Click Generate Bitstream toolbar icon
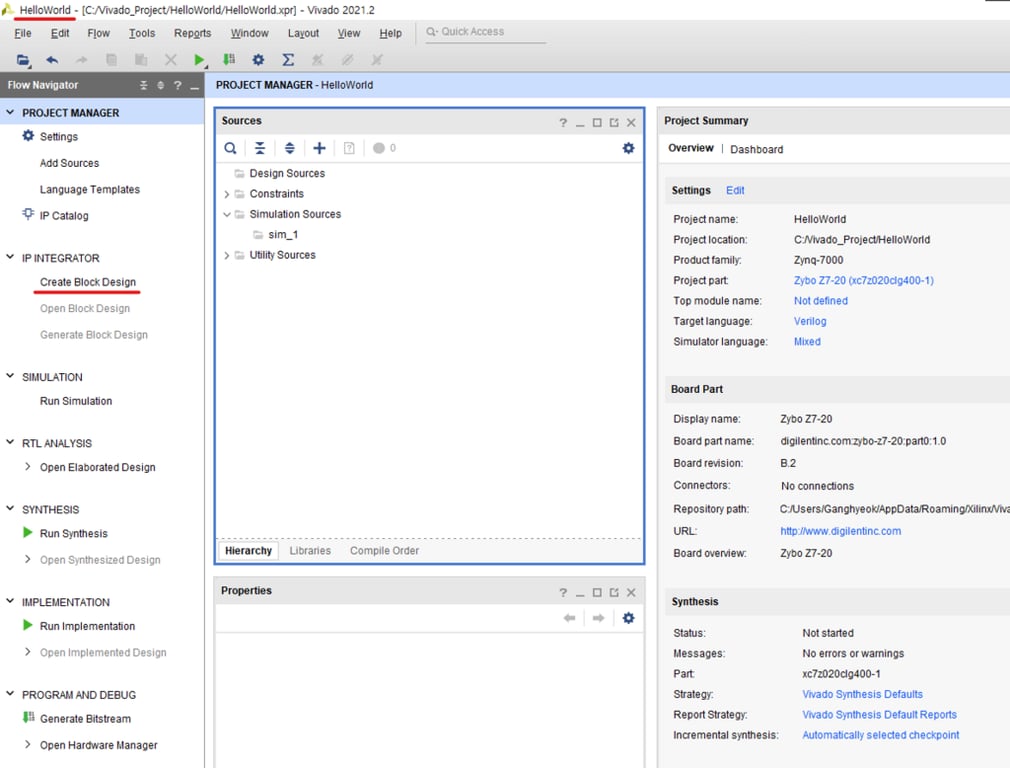The height and width of the screenshot is (768, 1010). [229, 60]
